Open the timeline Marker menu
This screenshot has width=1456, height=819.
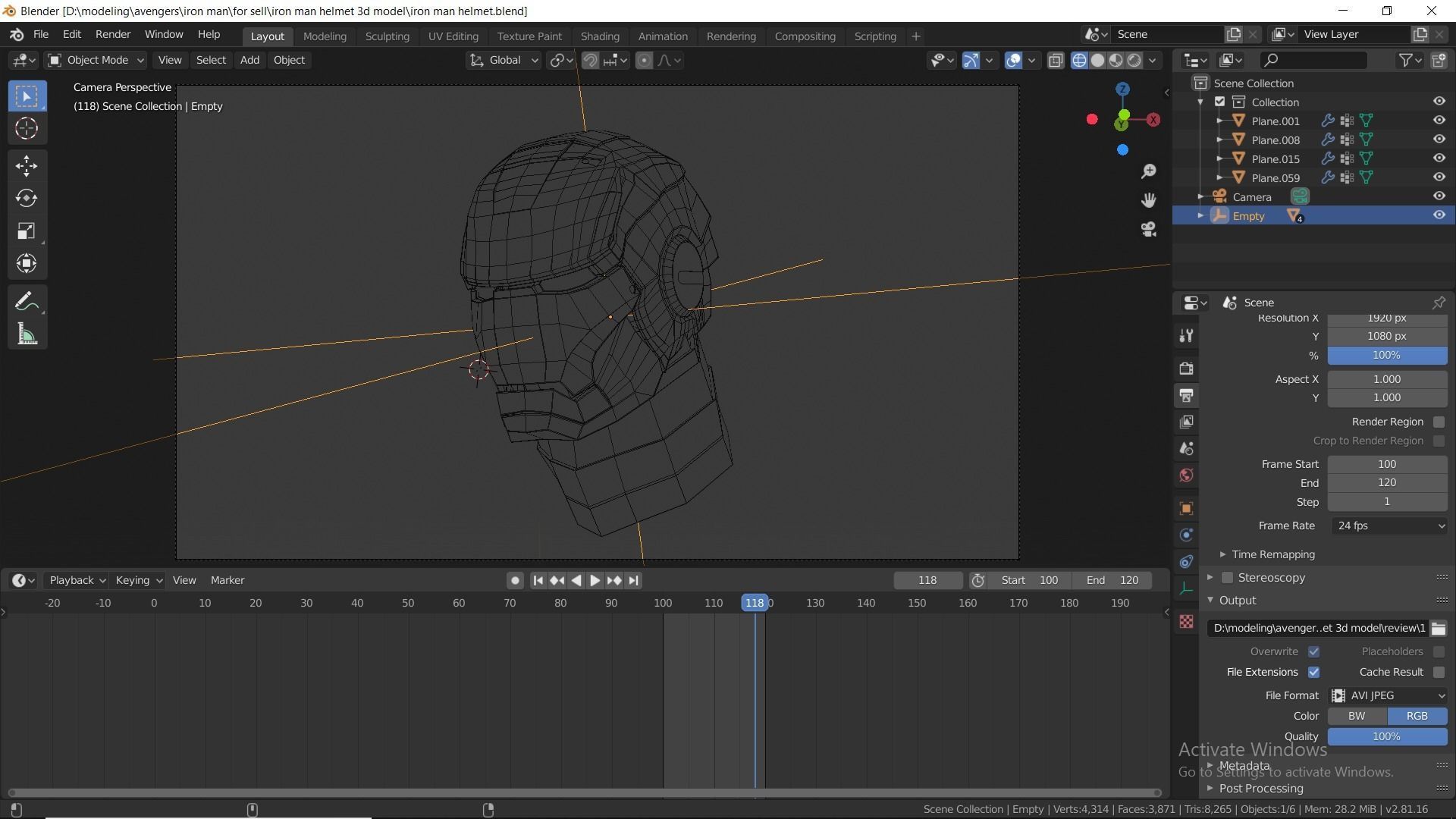click(x=227, y=580)
